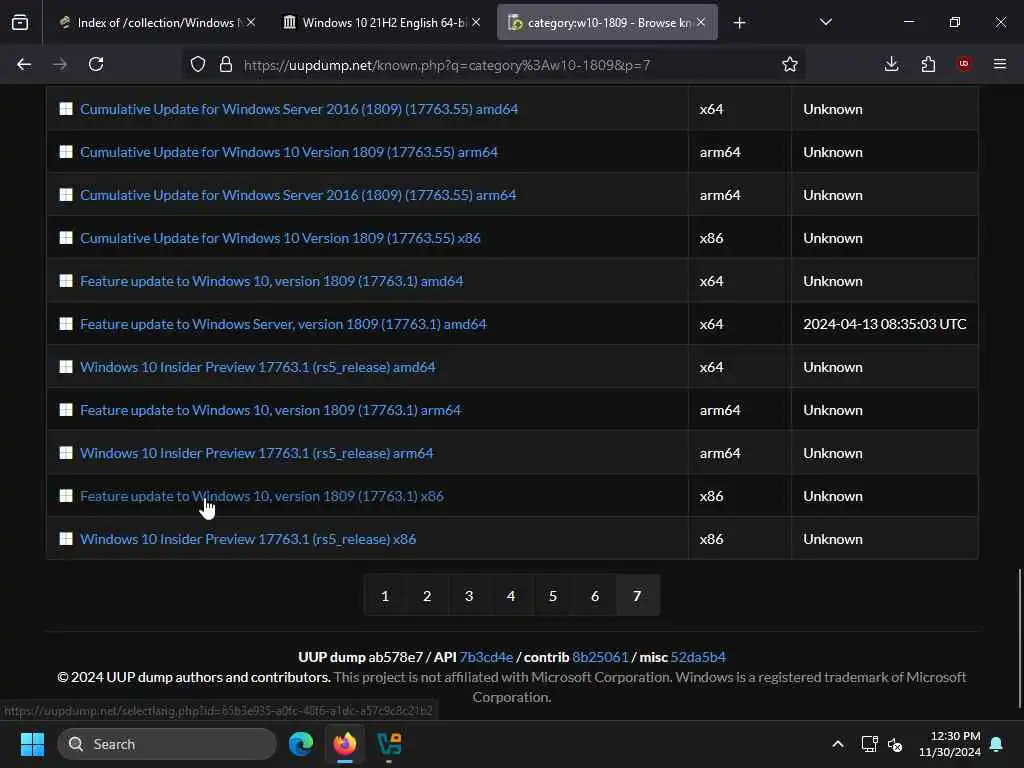Bookmark this page with star icon

pos(790,64)
